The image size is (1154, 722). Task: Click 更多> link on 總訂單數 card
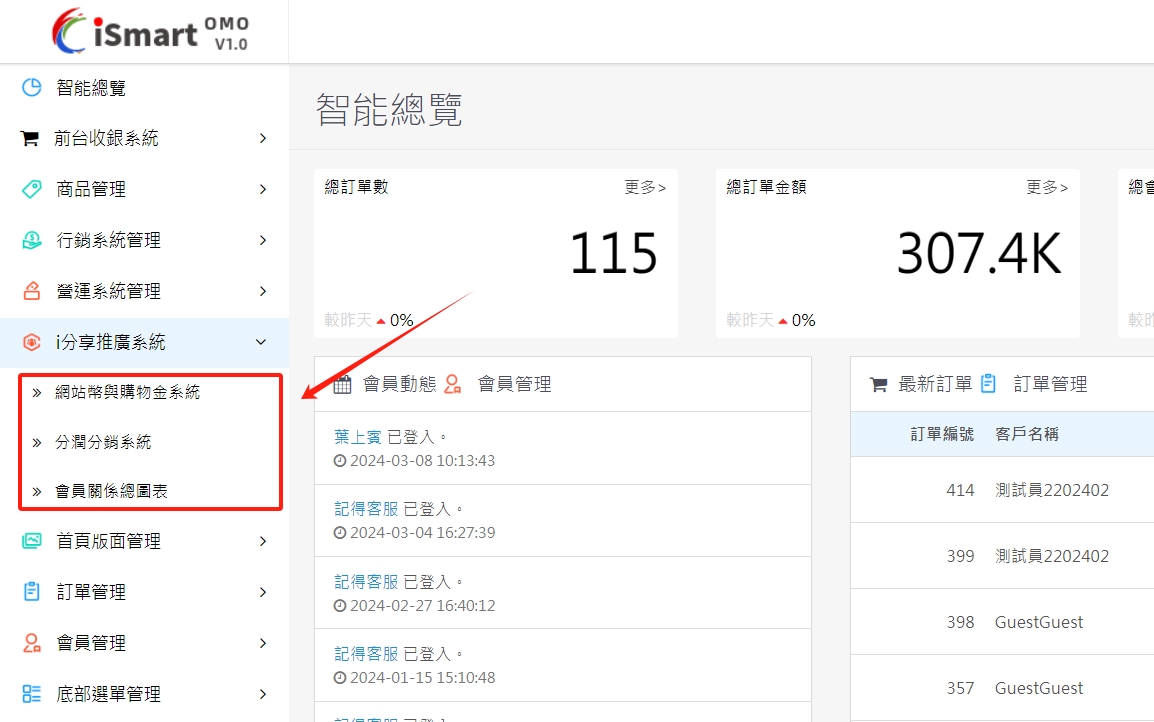pos(645,187)
